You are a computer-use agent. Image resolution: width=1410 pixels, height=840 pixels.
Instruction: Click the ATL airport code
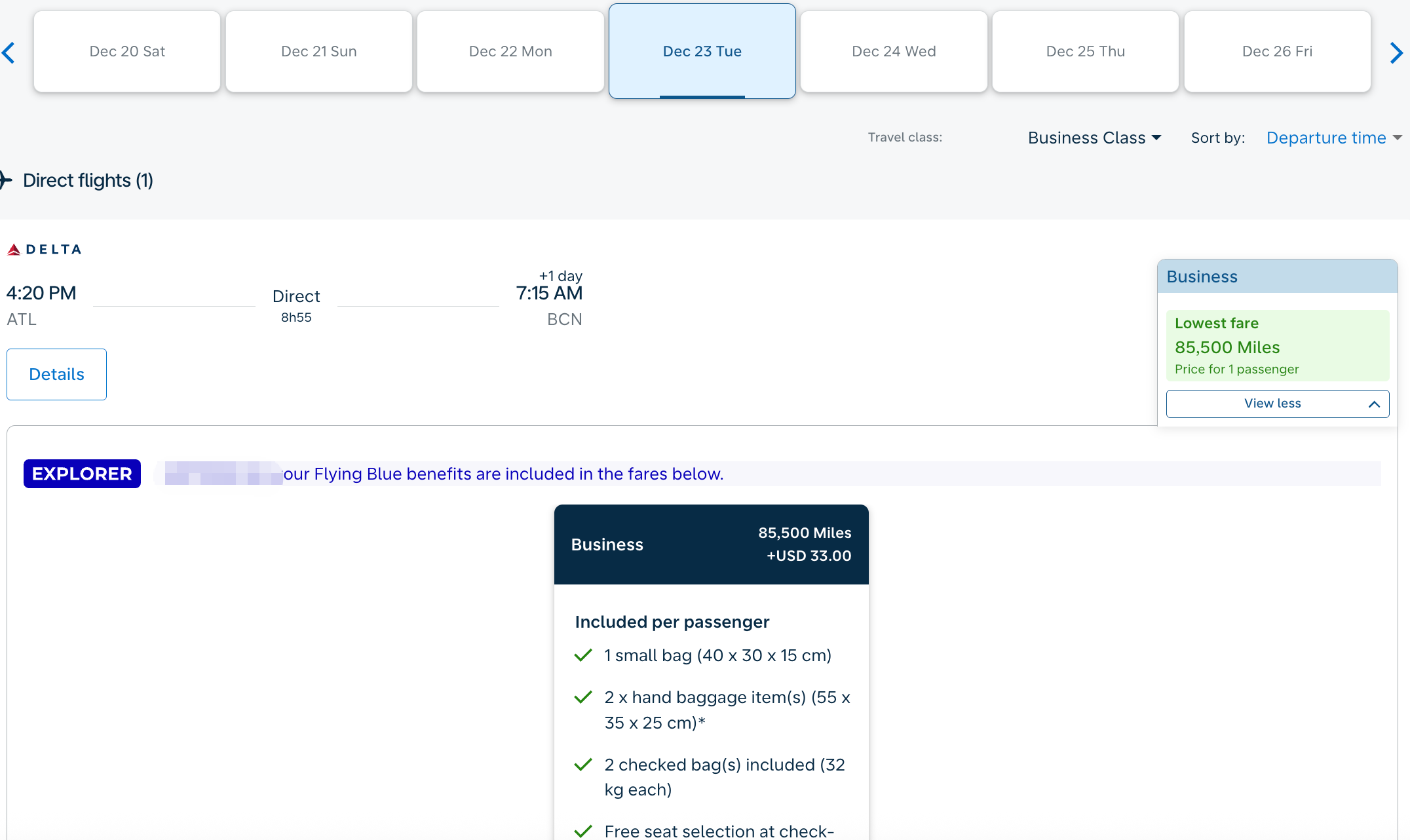click(22, 319)
